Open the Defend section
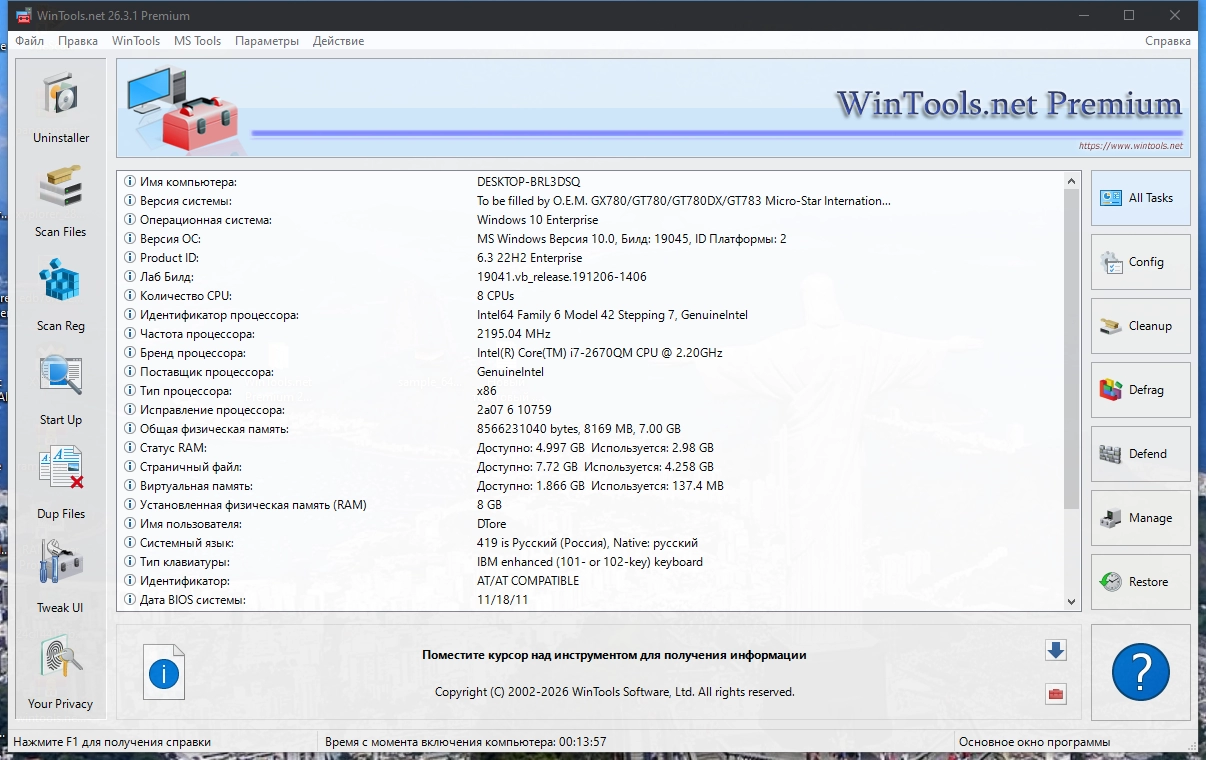 click(x=1141, y=454)
